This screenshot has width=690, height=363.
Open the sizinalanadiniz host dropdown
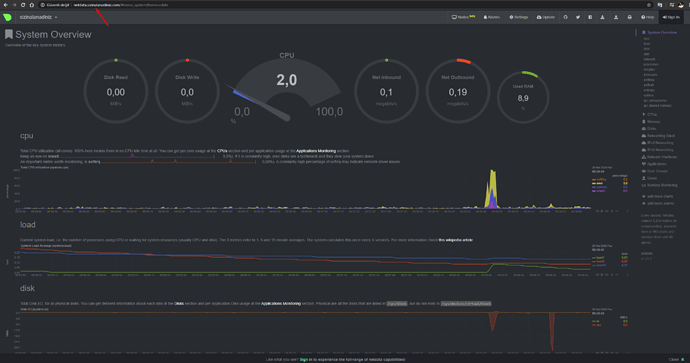38,17
